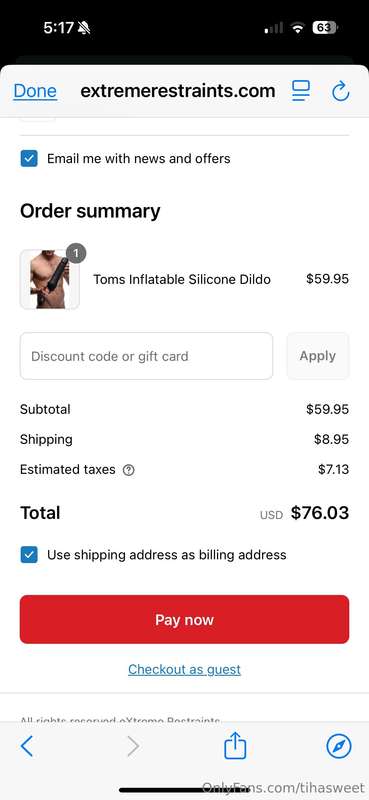Toggle Use shipping address as billing address
Screen dimensions: 369x800
29,555
